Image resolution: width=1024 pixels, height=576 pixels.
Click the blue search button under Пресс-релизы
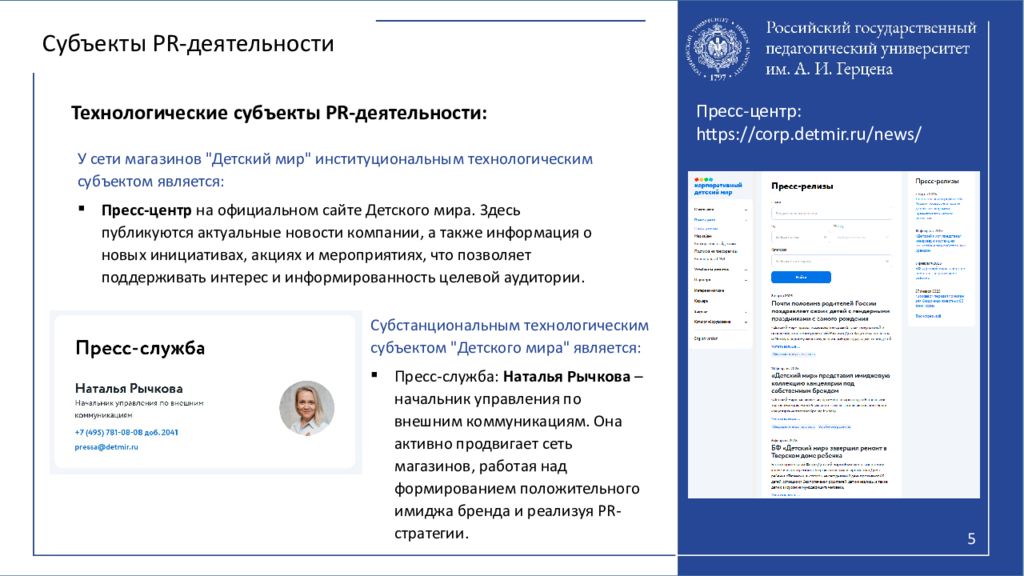[801, 277]
